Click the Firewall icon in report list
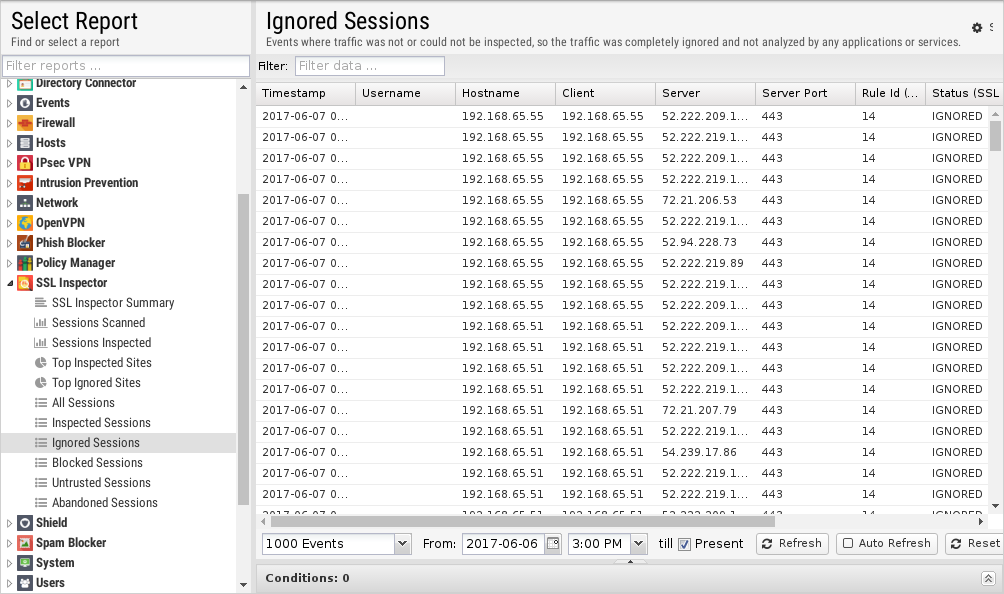 pos(25,123)
